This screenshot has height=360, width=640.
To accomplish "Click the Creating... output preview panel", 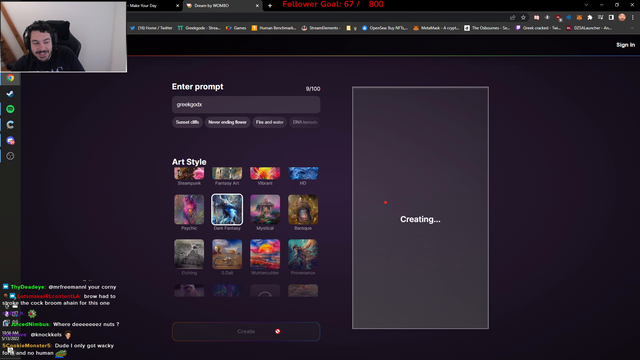I will pyautogui.click(x=420, y=207).
